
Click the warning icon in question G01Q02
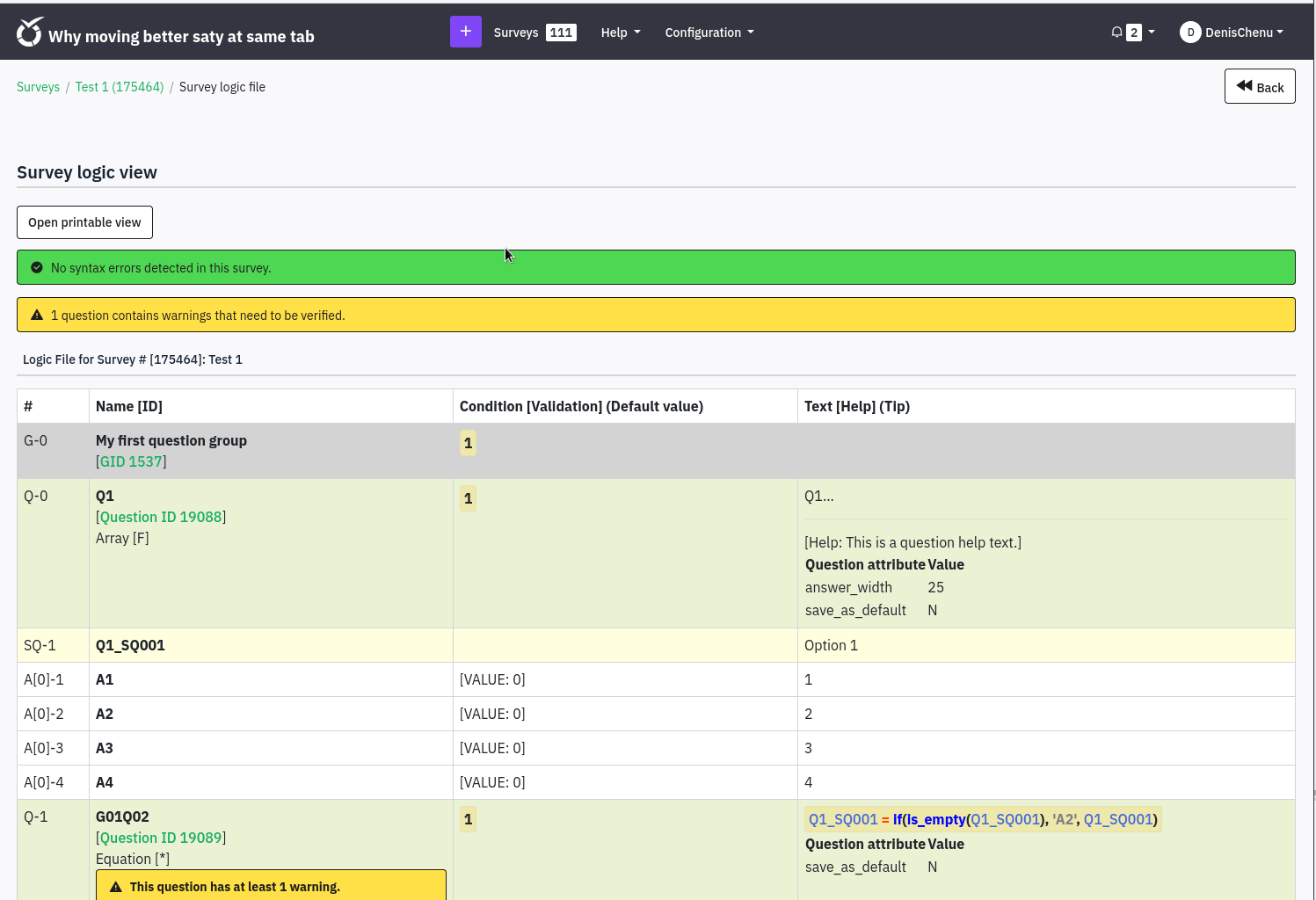[115, 887]
